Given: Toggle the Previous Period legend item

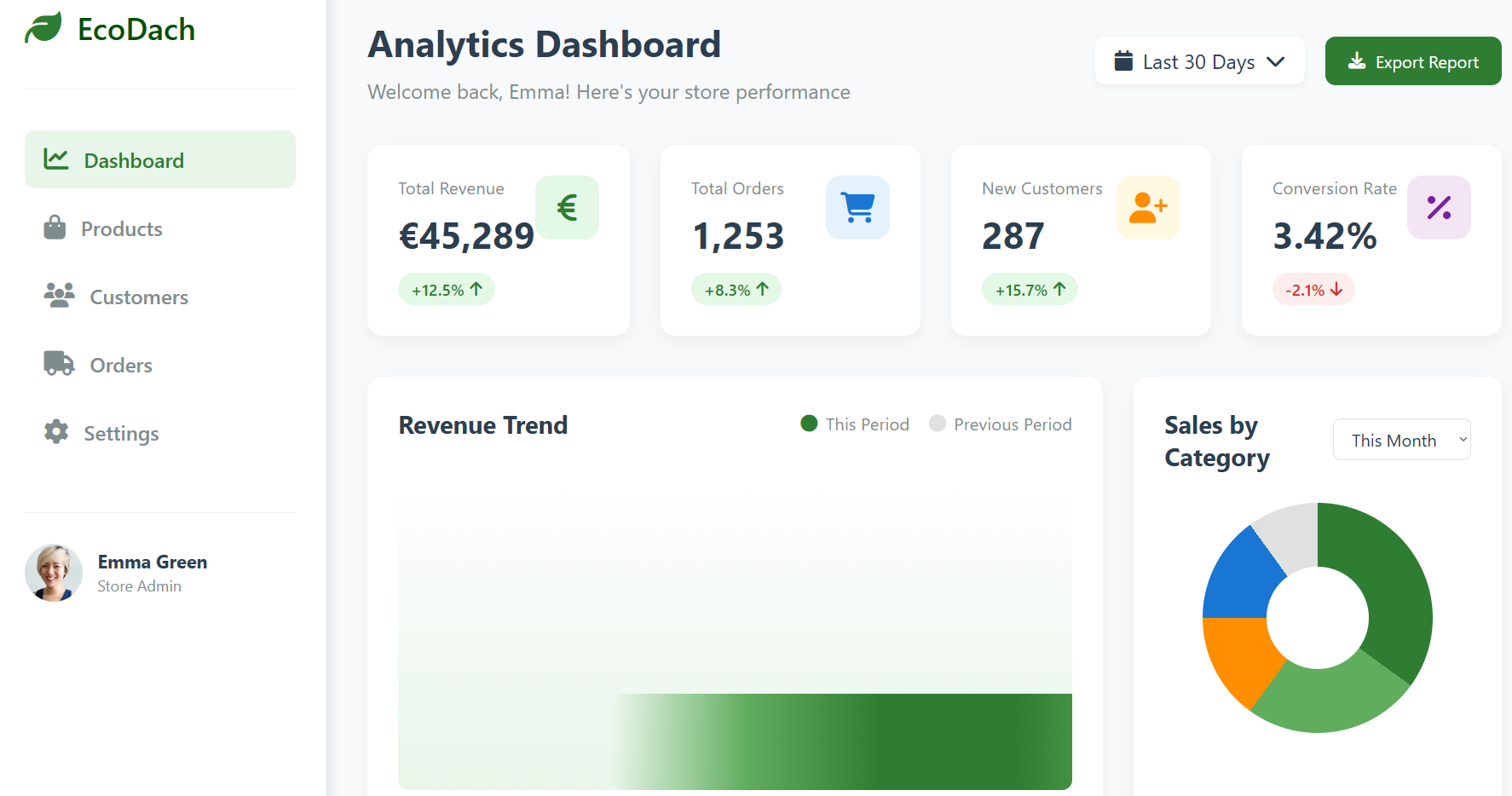Looking at the screenshot, I should coord(1001,424).
